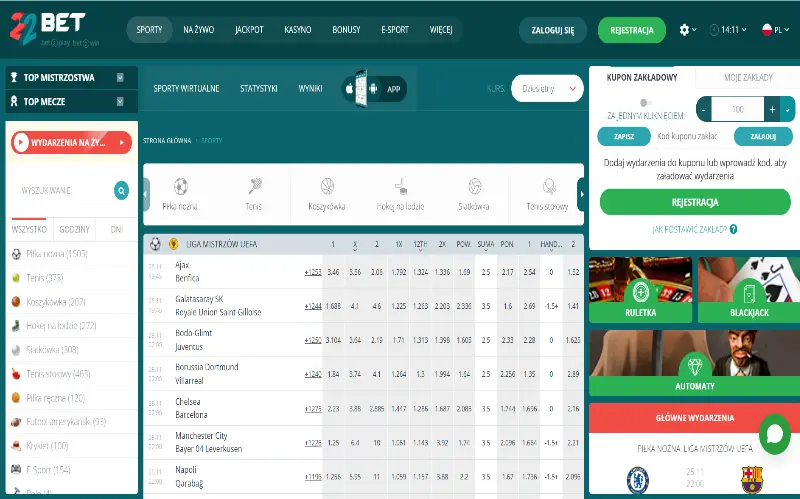
Task: Expand the 12TH column dropdown
Action: click(x=420, y=245)
